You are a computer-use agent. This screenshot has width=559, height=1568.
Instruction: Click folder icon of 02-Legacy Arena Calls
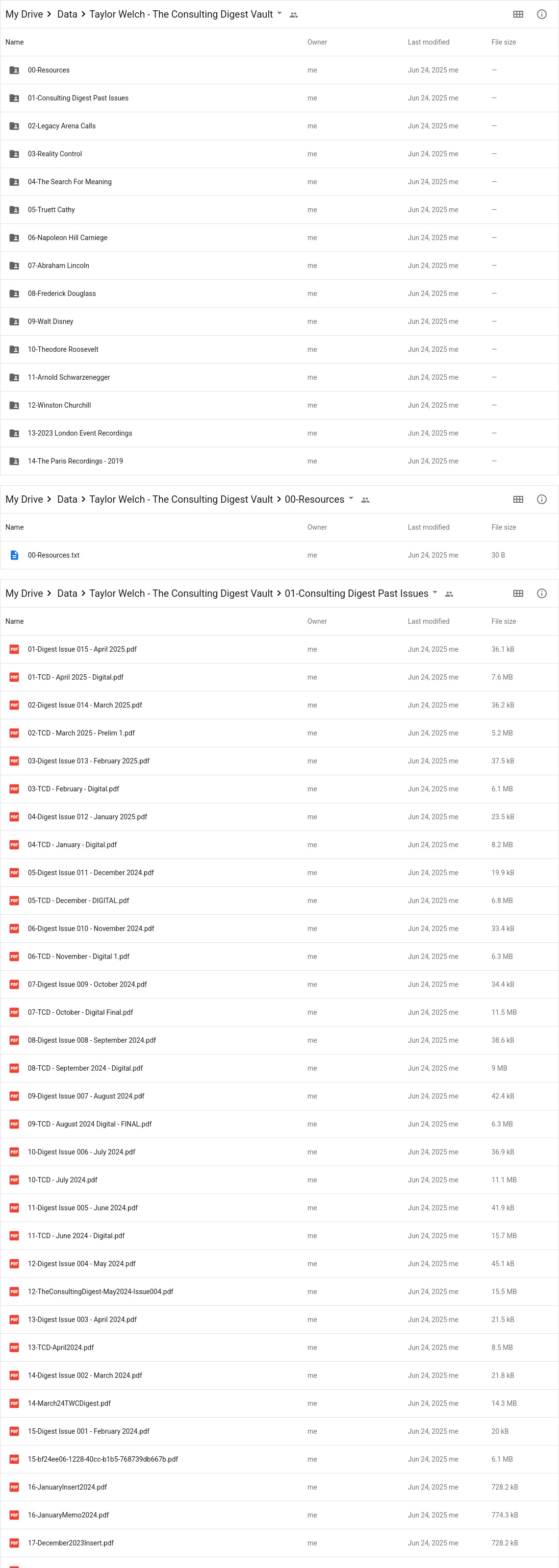pos(14,126)
